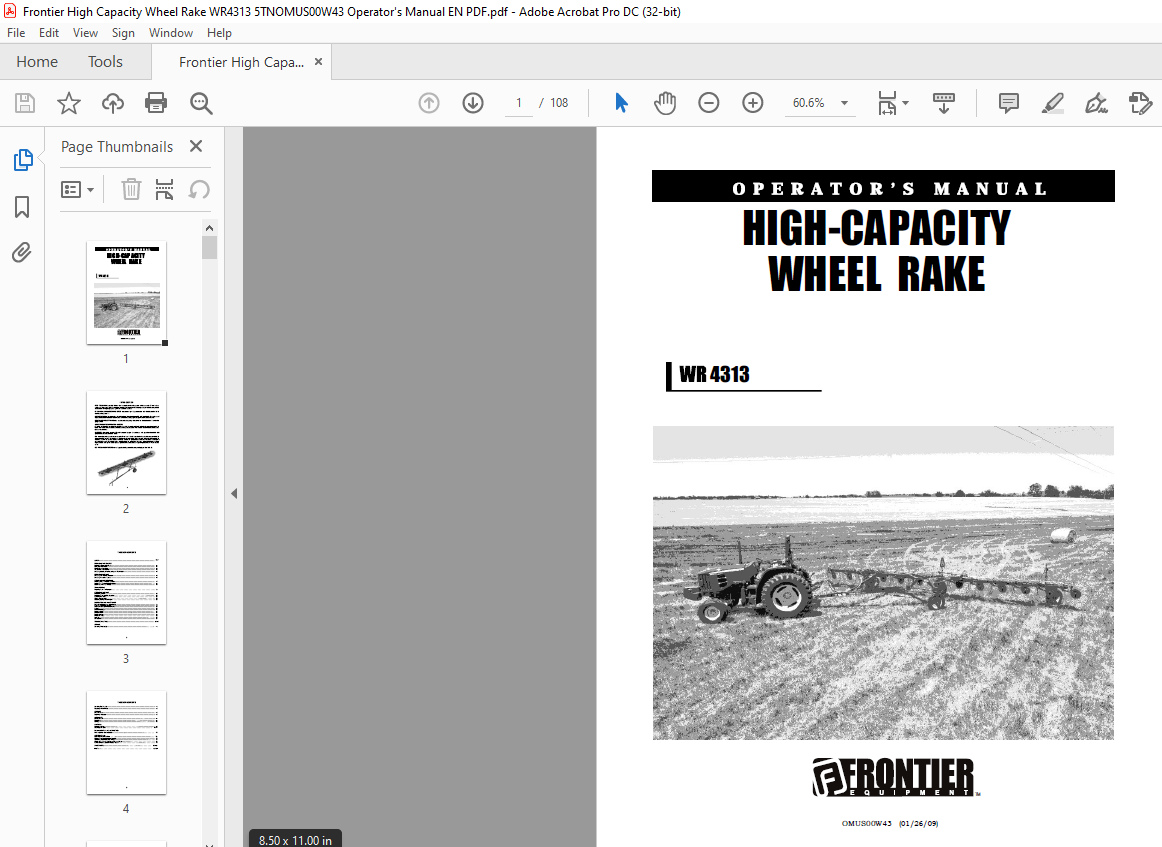Open the File menu
The width and height of the screenshot is (1162, 847).
[x=16, y=33]
